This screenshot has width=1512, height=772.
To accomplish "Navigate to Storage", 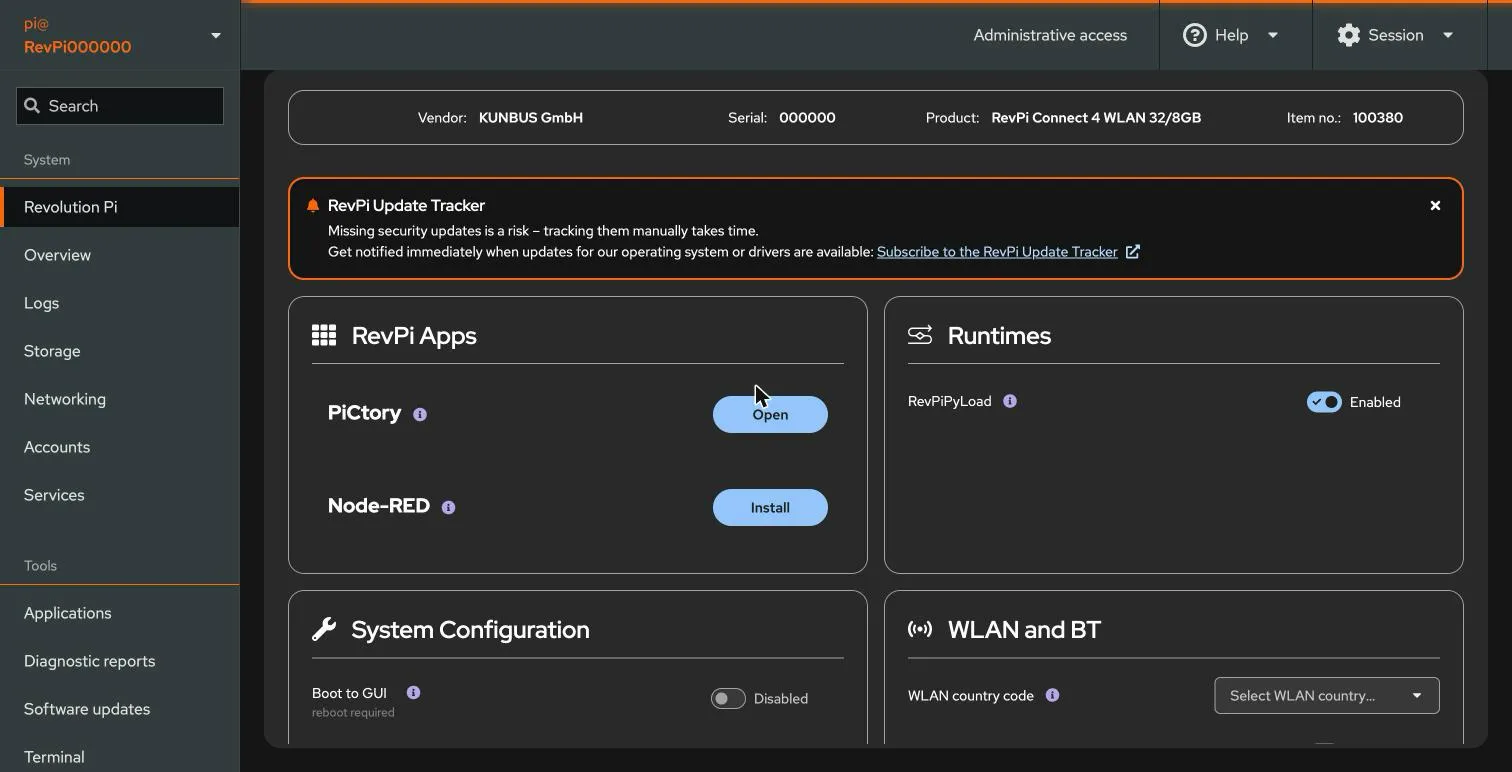I will tap(120, 351).
